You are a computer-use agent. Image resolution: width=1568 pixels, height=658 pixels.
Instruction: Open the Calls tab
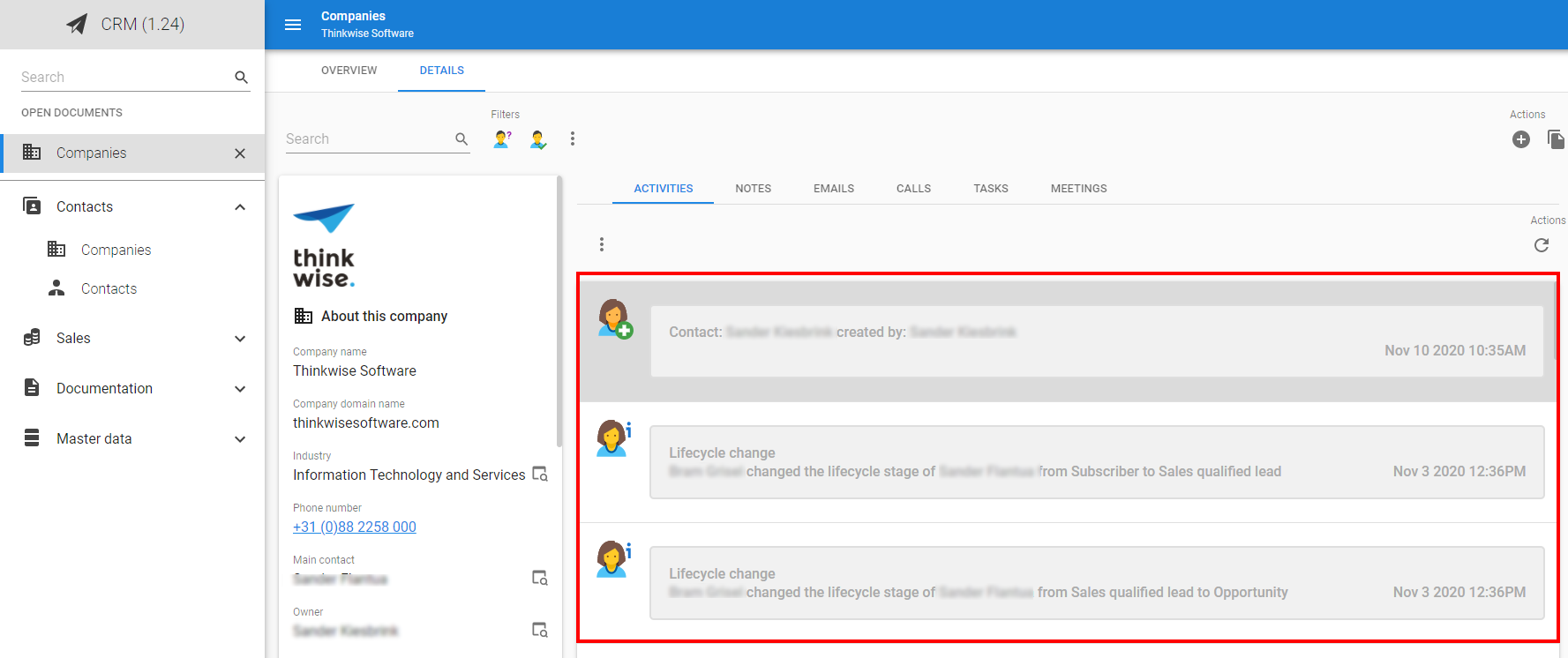pyautogui.click(x=913, y=189)
